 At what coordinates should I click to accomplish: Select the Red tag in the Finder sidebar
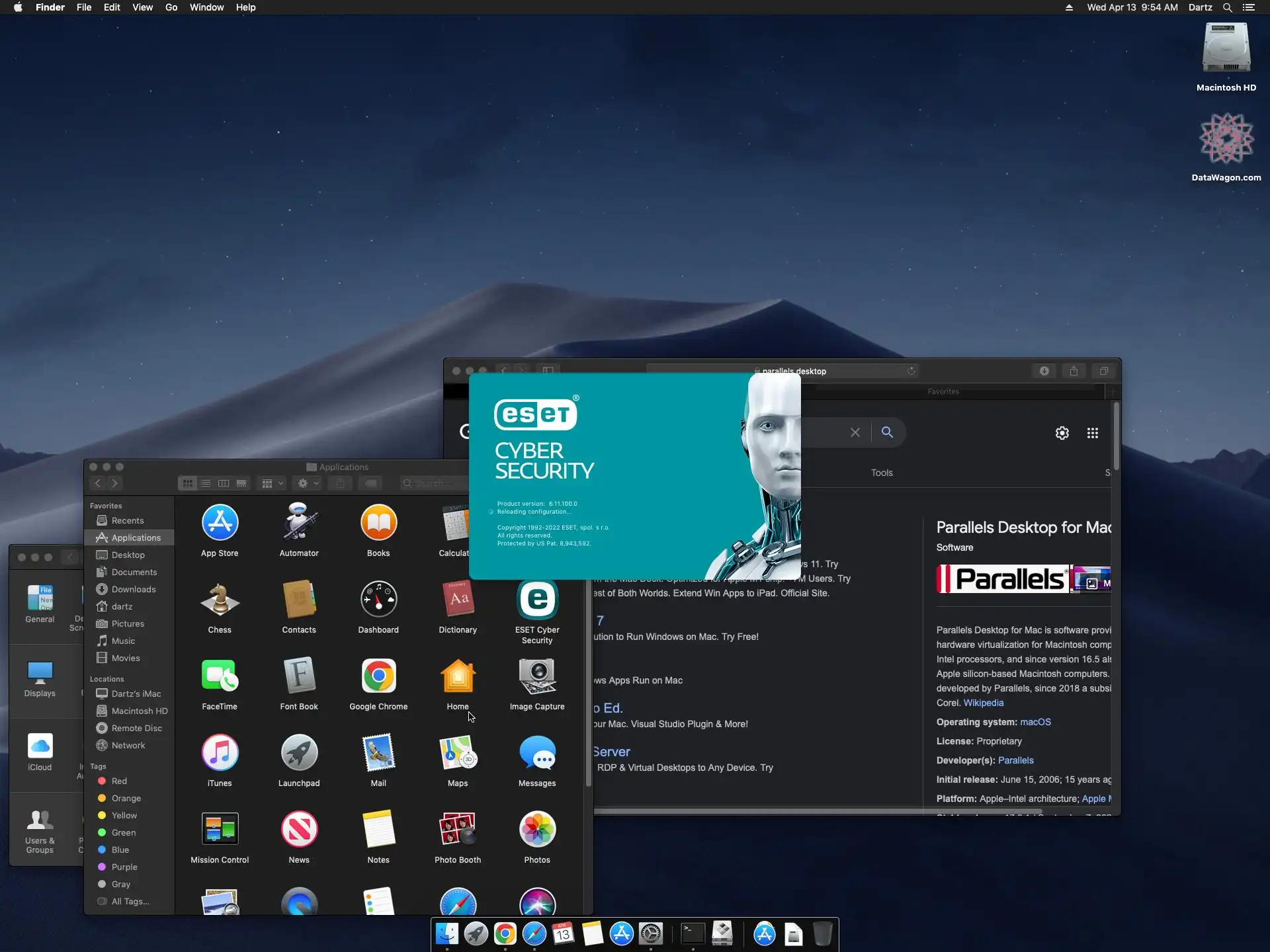(x=119, y=781)
